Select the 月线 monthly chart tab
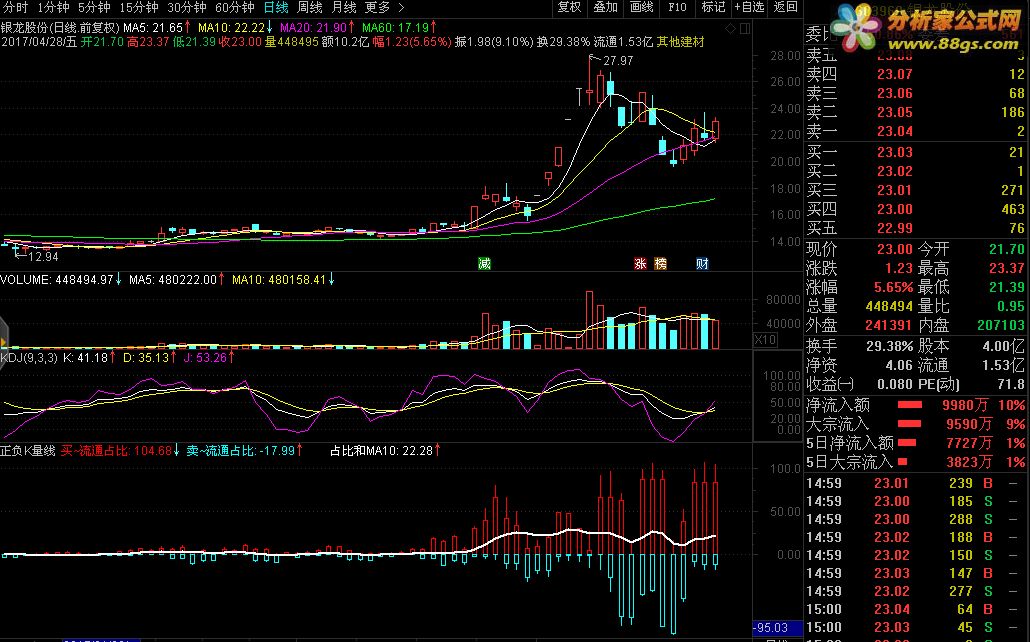Image resolution: width=1030 pixels, height=642 pixels. pyautogui.click(x=344, y=8)
